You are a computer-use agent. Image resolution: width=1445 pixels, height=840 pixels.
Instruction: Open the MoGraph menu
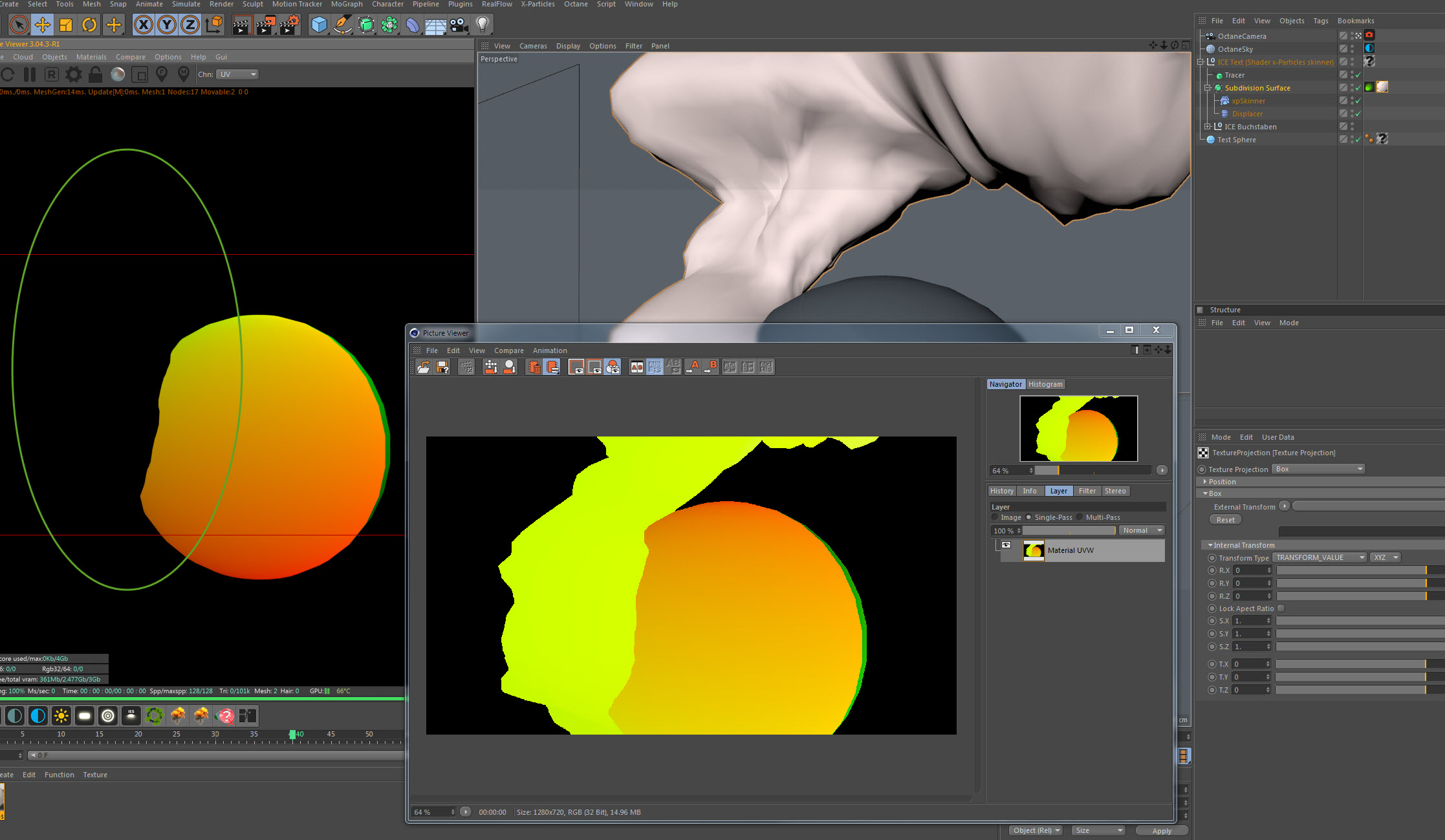(x=347, y=4)
